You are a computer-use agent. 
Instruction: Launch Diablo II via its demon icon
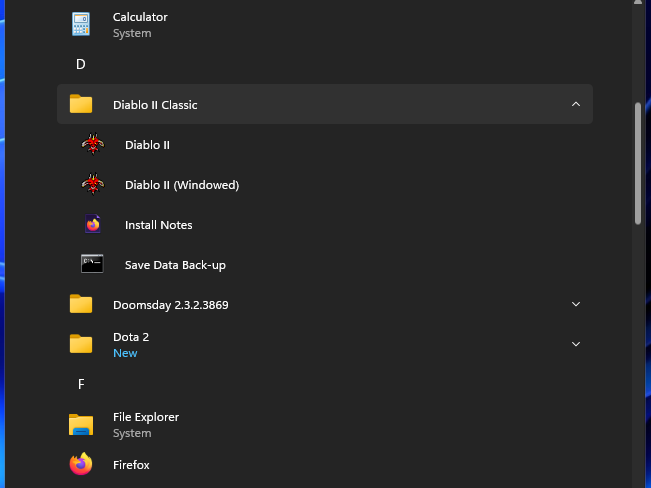click(x=93, y=144)
